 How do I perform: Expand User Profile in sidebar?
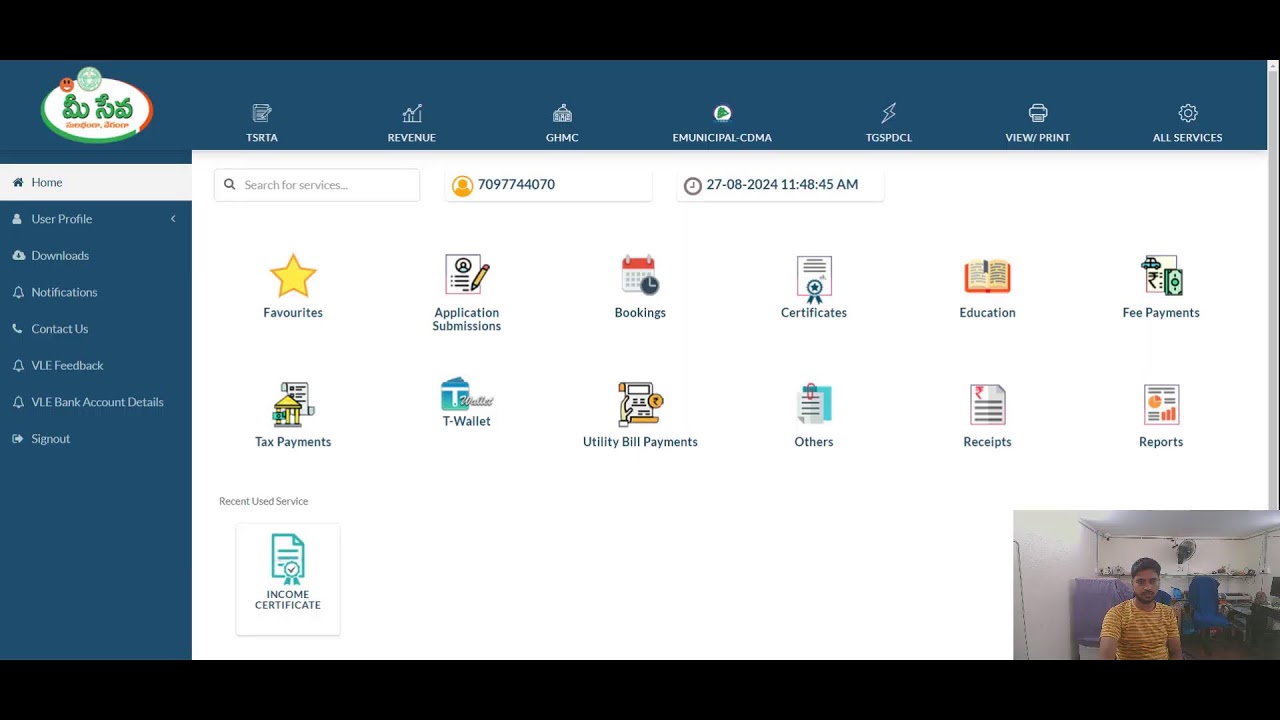coord(96,219)
